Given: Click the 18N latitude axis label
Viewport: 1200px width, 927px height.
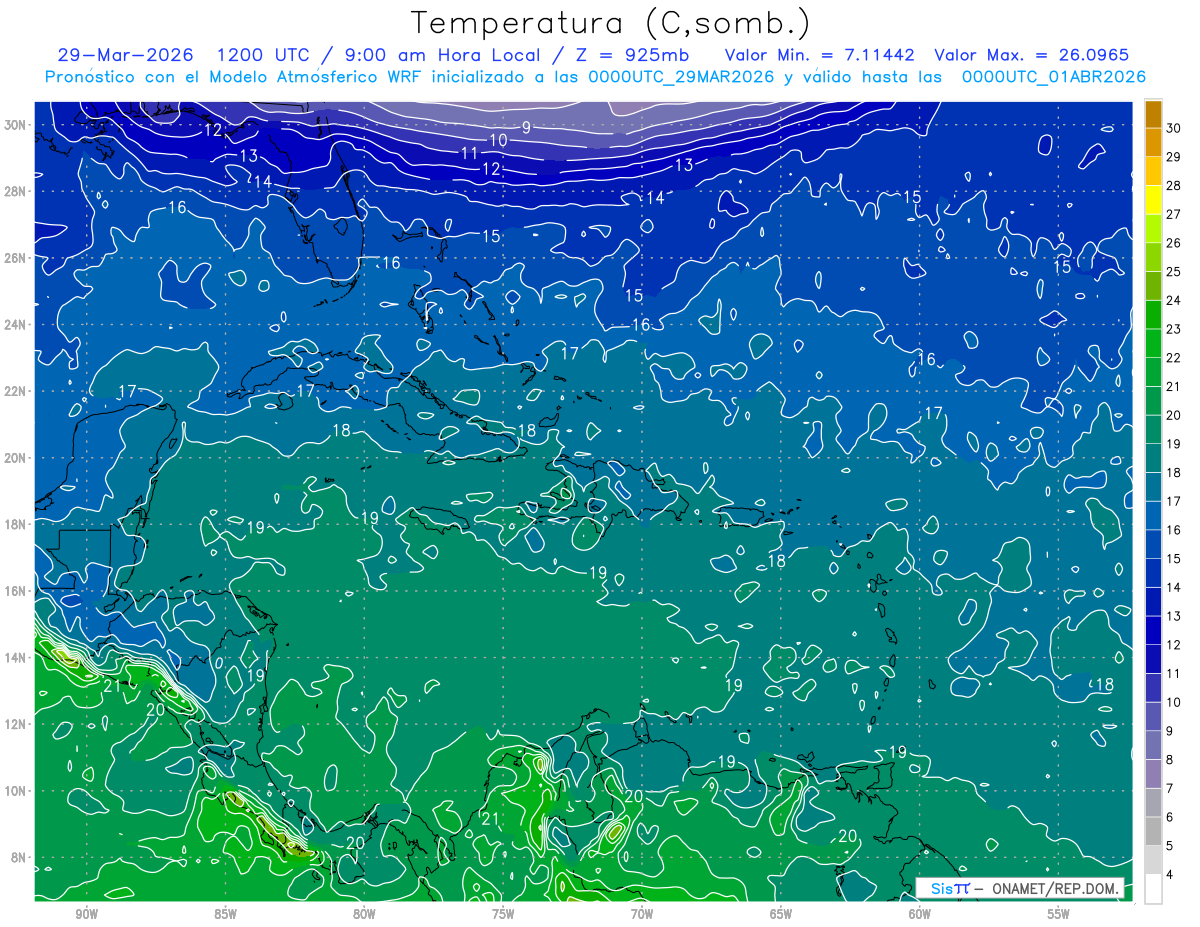Looking at the screenshot, I should (x=16, y=524).
